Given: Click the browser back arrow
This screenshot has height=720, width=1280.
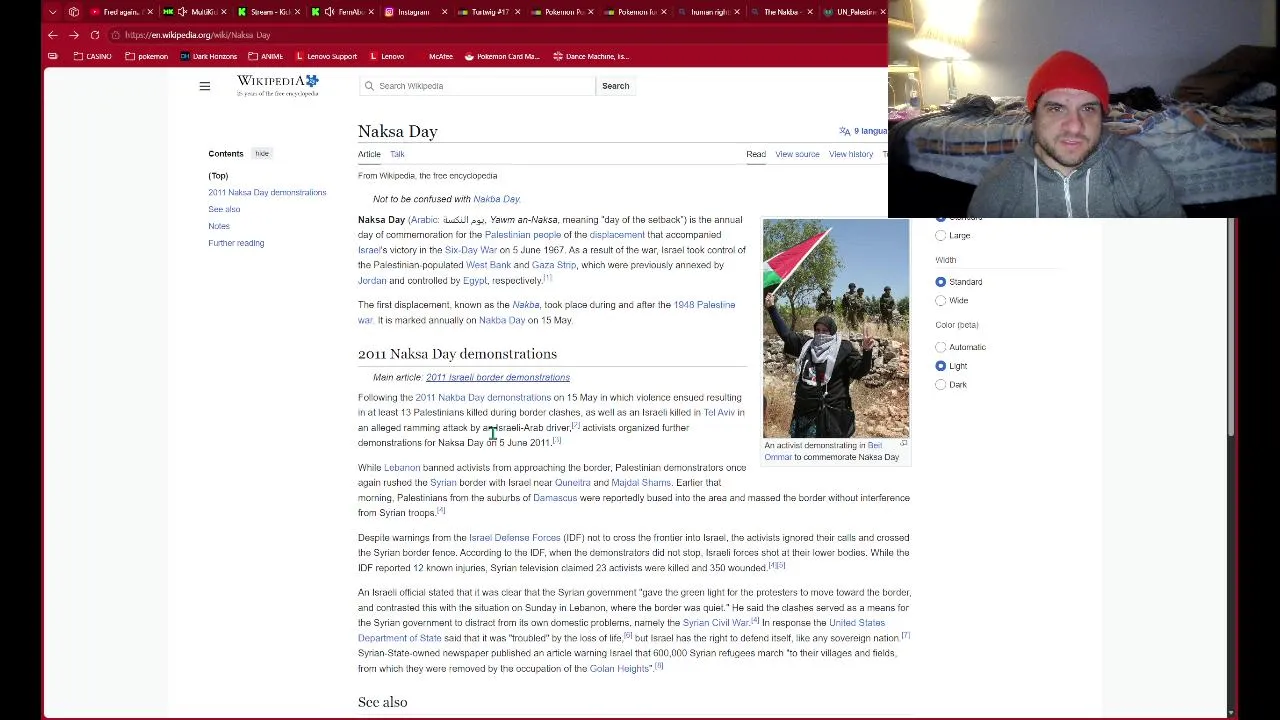Looking at the screenshot, I should 53,35.
